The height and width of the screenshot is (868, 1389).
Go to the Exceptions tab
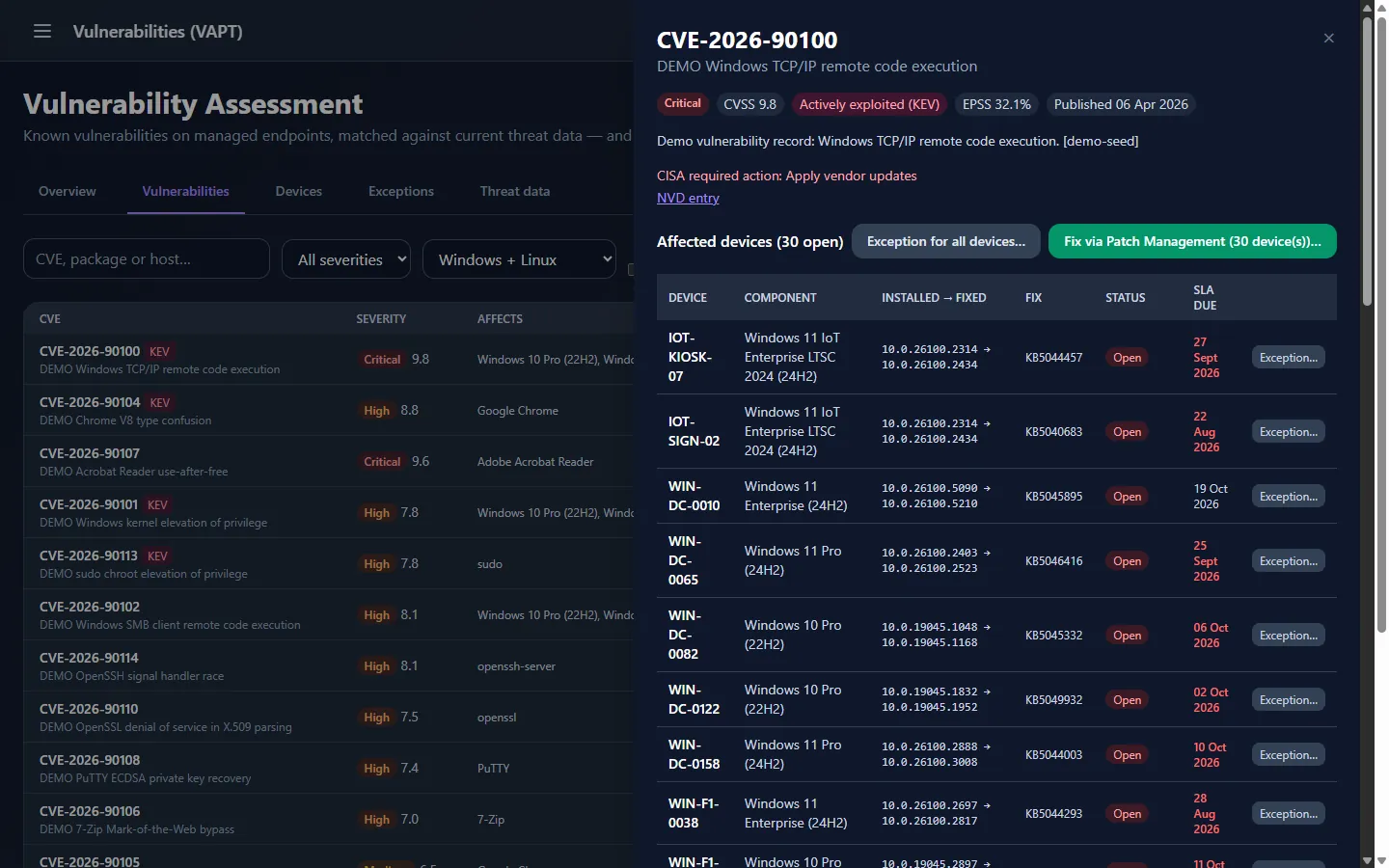(401, 191)
